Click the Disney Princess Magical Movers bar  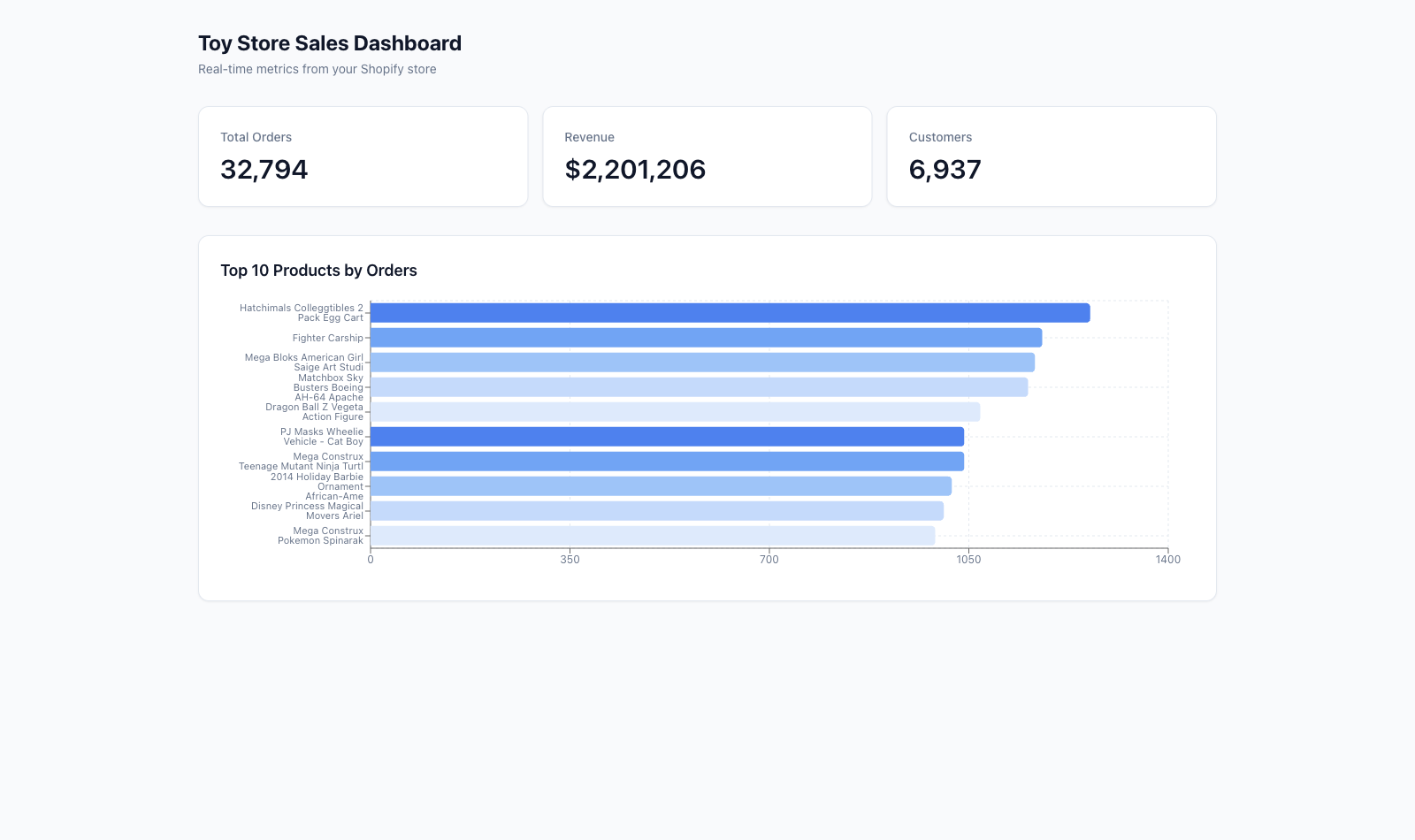coord(657,511)
